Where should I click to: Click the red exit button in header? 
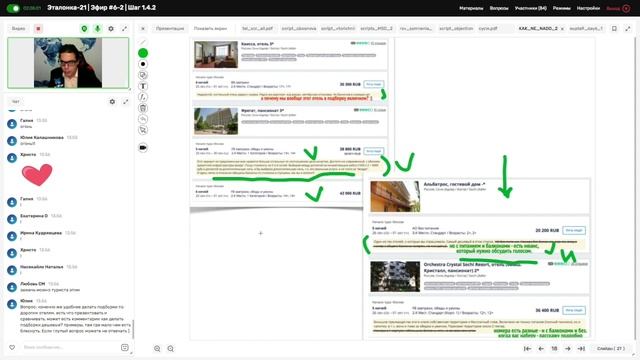[x=618, y=8]
